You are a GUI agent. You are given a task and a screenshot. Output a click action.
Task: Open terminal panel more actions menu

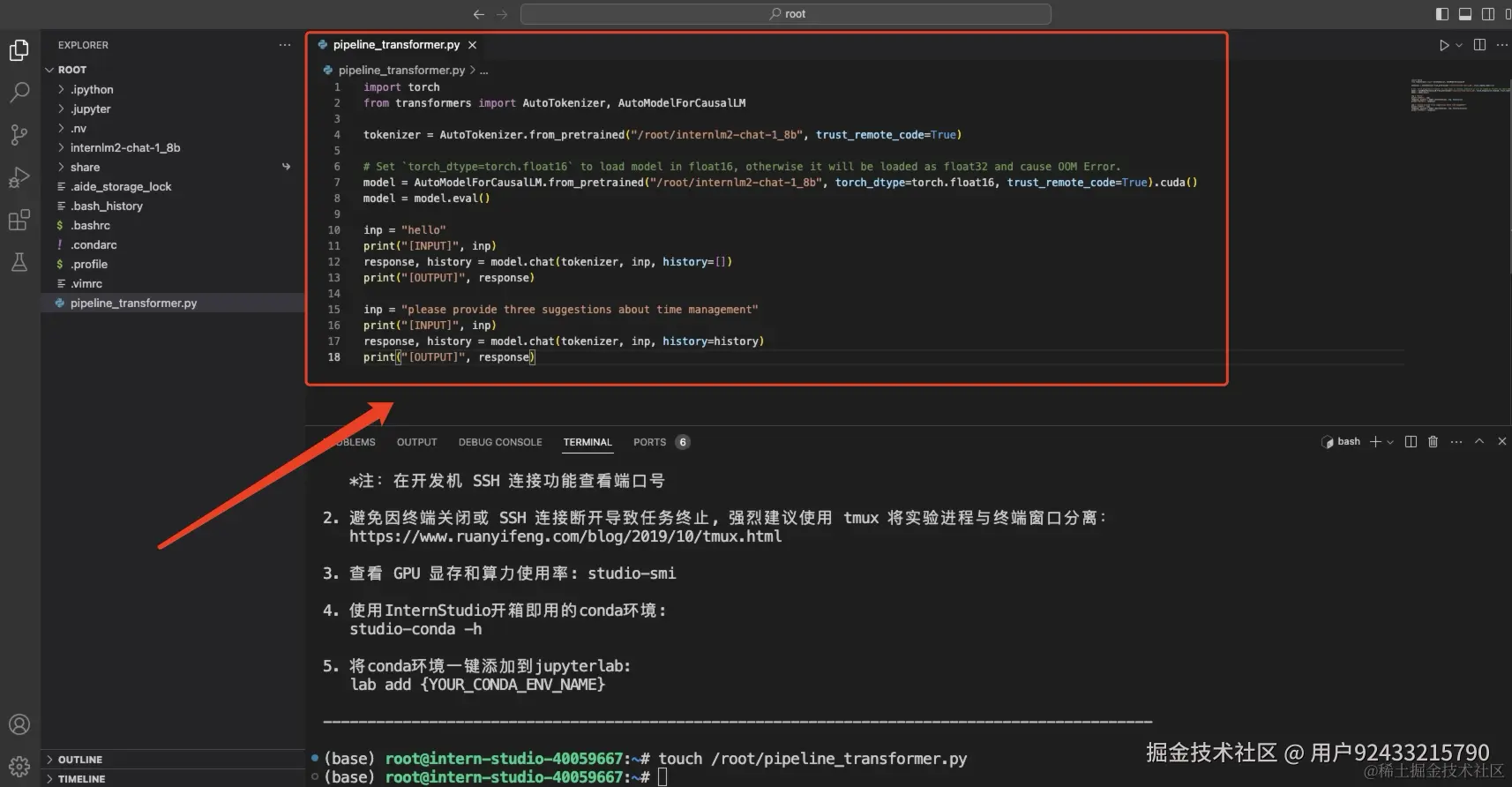click(x=1456, y=442)
